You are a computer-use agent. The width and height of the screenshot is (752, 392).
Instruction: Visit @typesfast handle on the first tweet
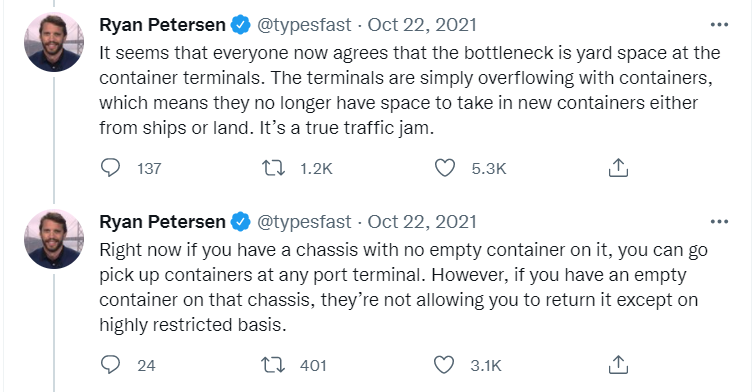point(304,25)
